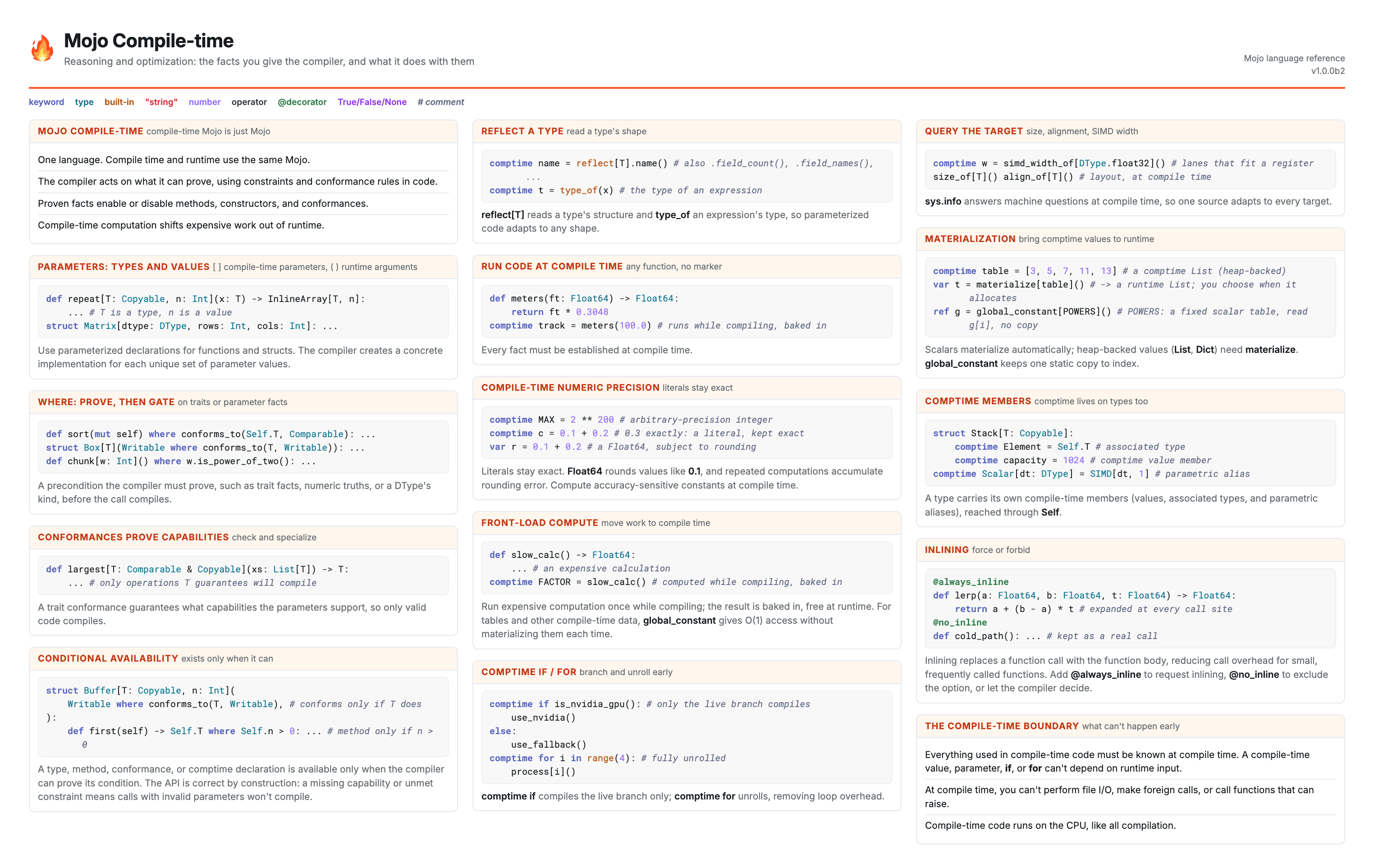This screenshot has height=868, width=1374.
Task: Click the "COMPTIME MEMBERS" heading
Action: tap(977, 402)
